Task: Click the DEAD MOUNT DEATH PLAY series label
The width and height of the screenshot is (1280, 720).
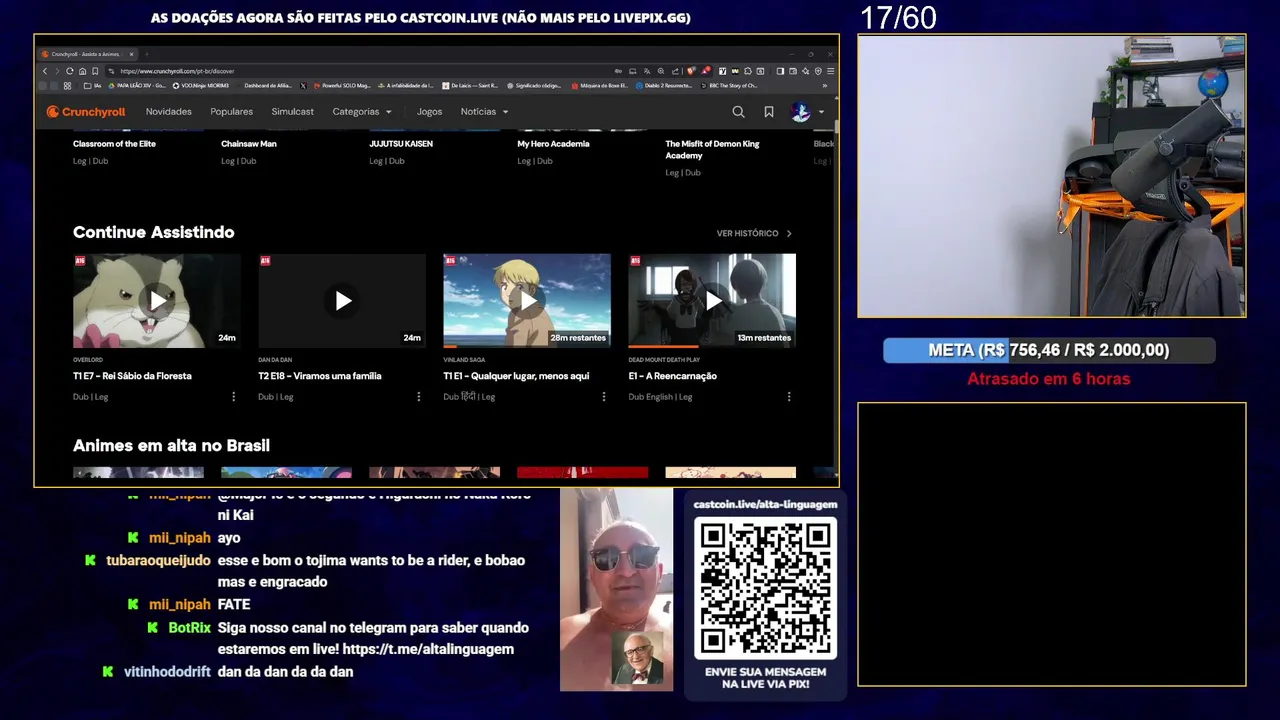Action: click(x=664, y=360)
